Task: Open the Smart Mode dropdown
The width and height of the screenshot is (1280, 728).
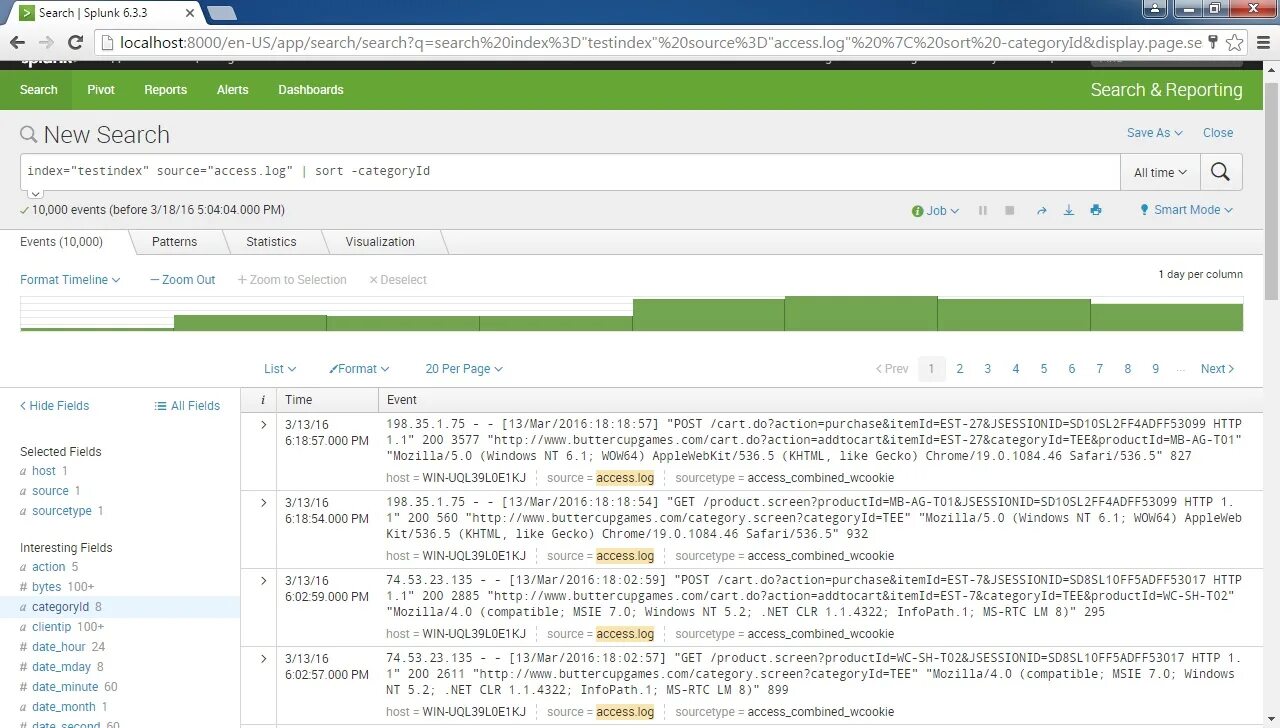Action: pos(1186,210)
